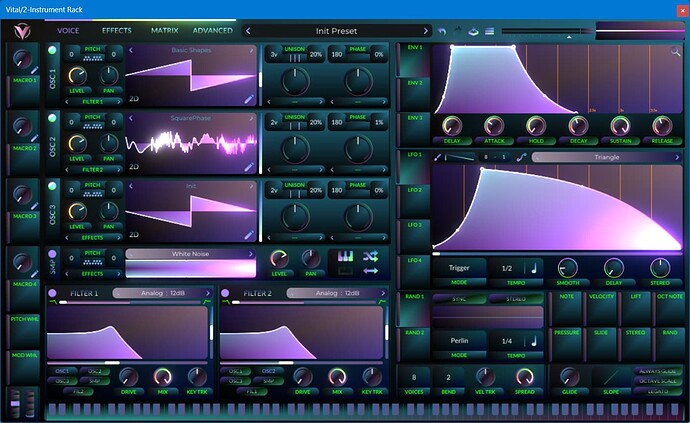Click the save preset icon

click(x=473, y=31)
